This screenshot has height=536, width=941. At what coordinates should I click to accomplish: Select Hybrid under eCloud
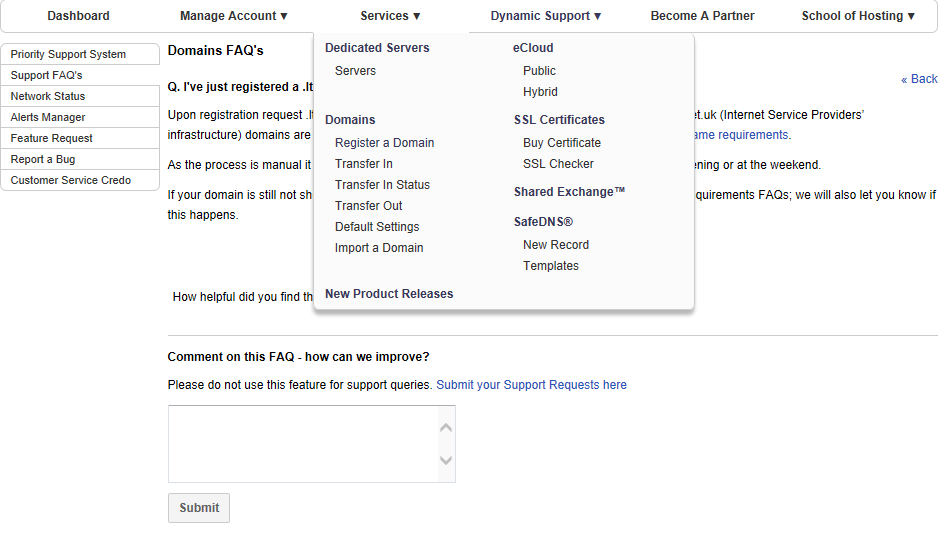(x=540, y=92)
